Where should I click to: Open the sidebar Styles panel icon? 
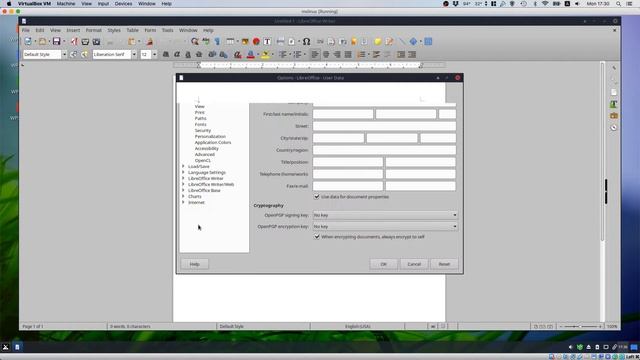pos(613,104)
